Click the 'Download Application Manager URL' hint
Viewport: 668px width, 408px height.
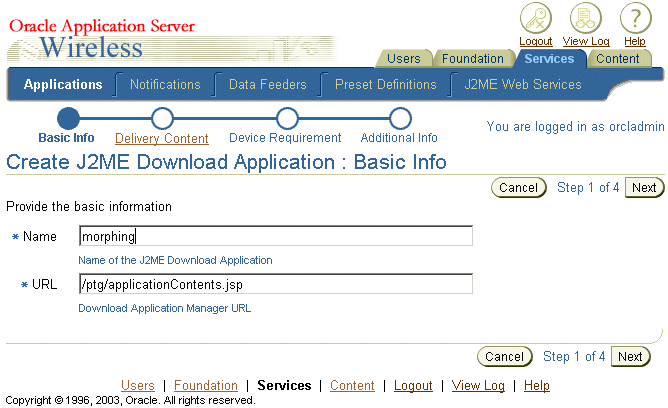164,308
